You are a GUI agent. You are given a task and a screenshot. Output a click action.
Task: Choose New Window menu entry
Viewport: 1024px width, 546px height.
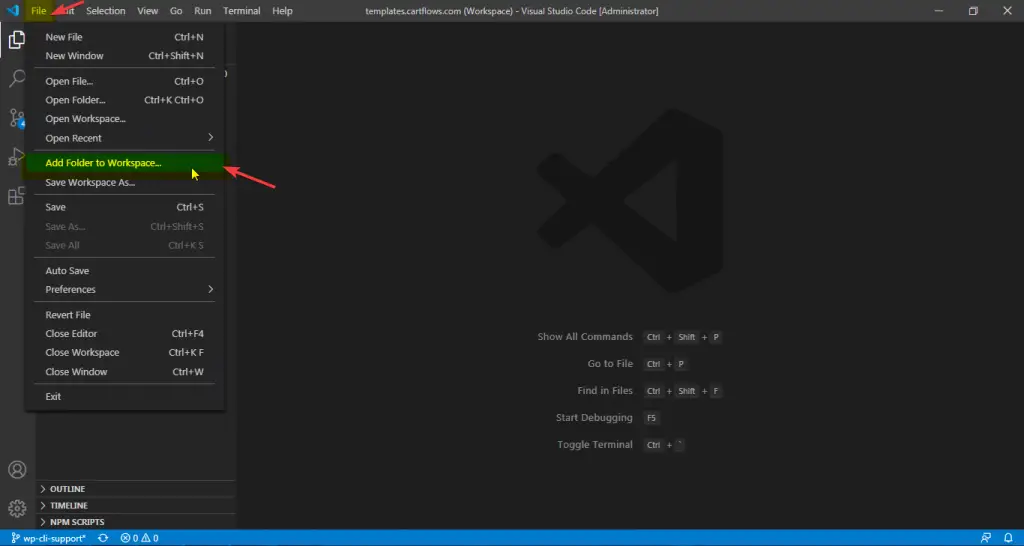(x=124, y=56)
